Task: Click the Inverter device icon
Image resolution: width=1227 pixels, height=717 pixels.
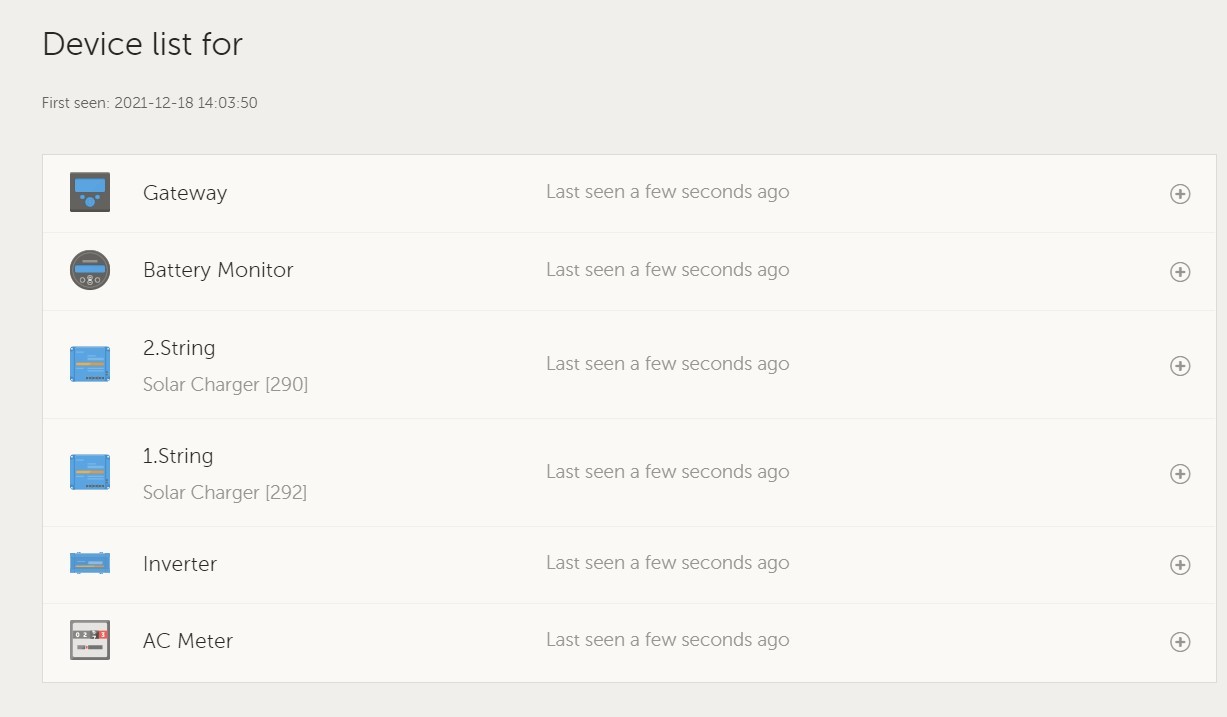Action: [90, 563]
